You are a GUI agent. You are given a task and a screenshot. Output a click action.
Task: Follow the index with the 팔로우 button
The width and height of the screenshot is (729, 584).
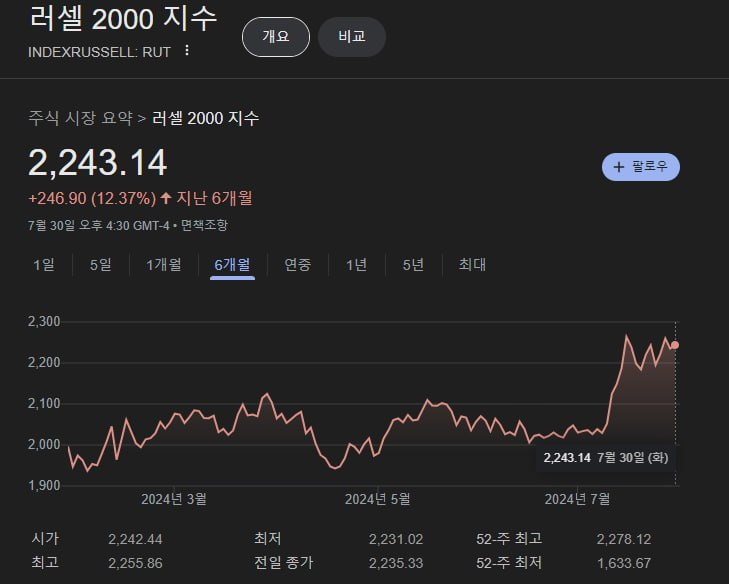tap(641, 166)
